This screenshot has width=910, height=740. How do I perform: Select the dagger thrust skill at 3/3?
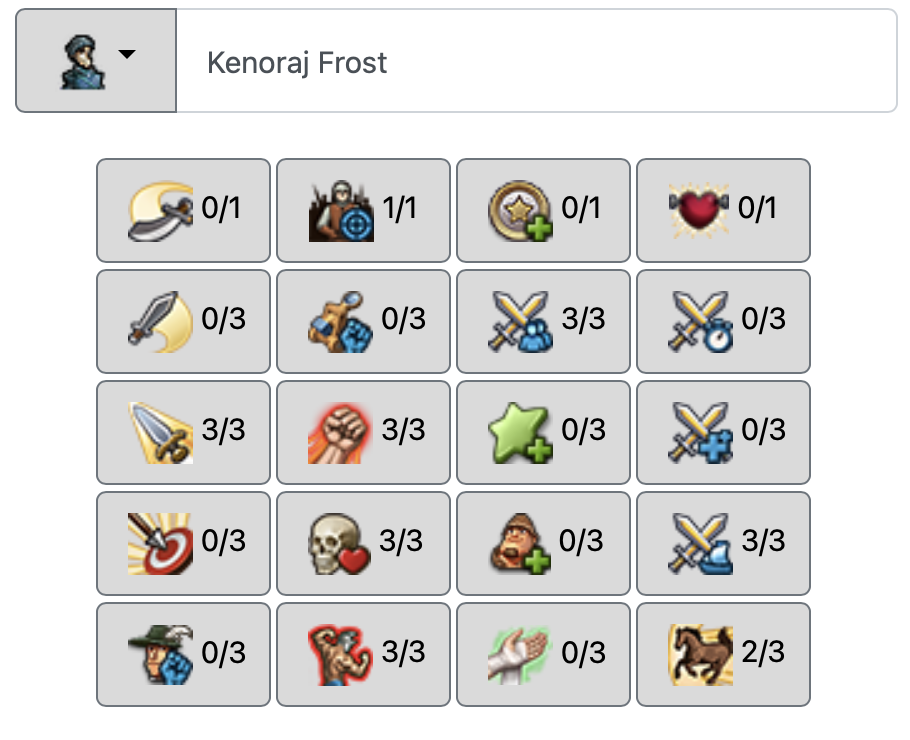pos(183,432)
